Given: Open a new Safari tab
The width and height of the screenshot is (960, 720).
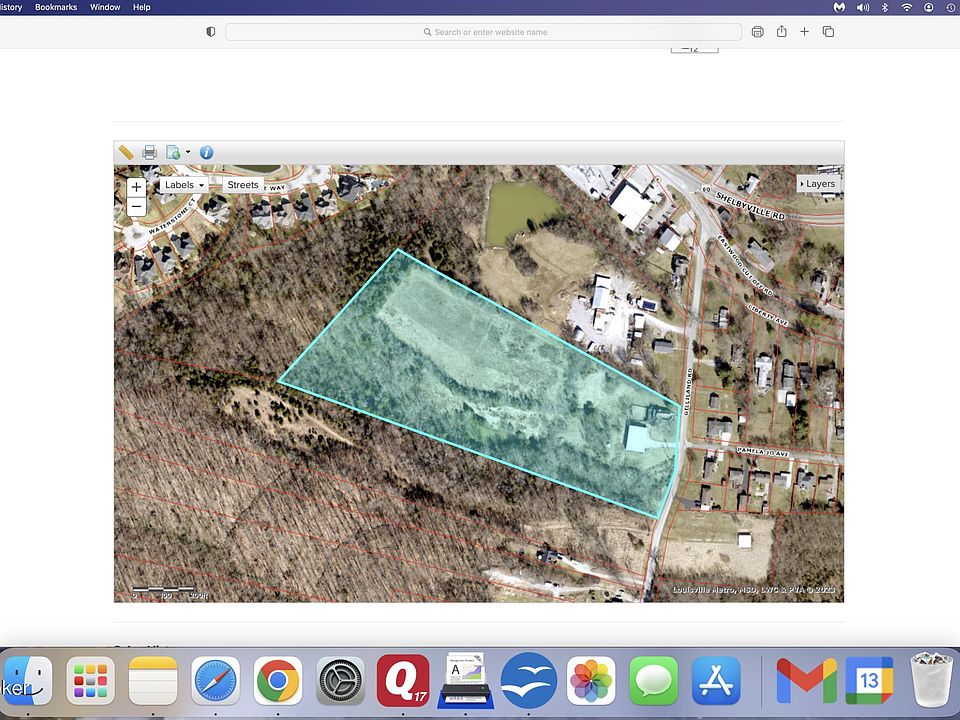Looking at the screenshot, I should (805, 32).
